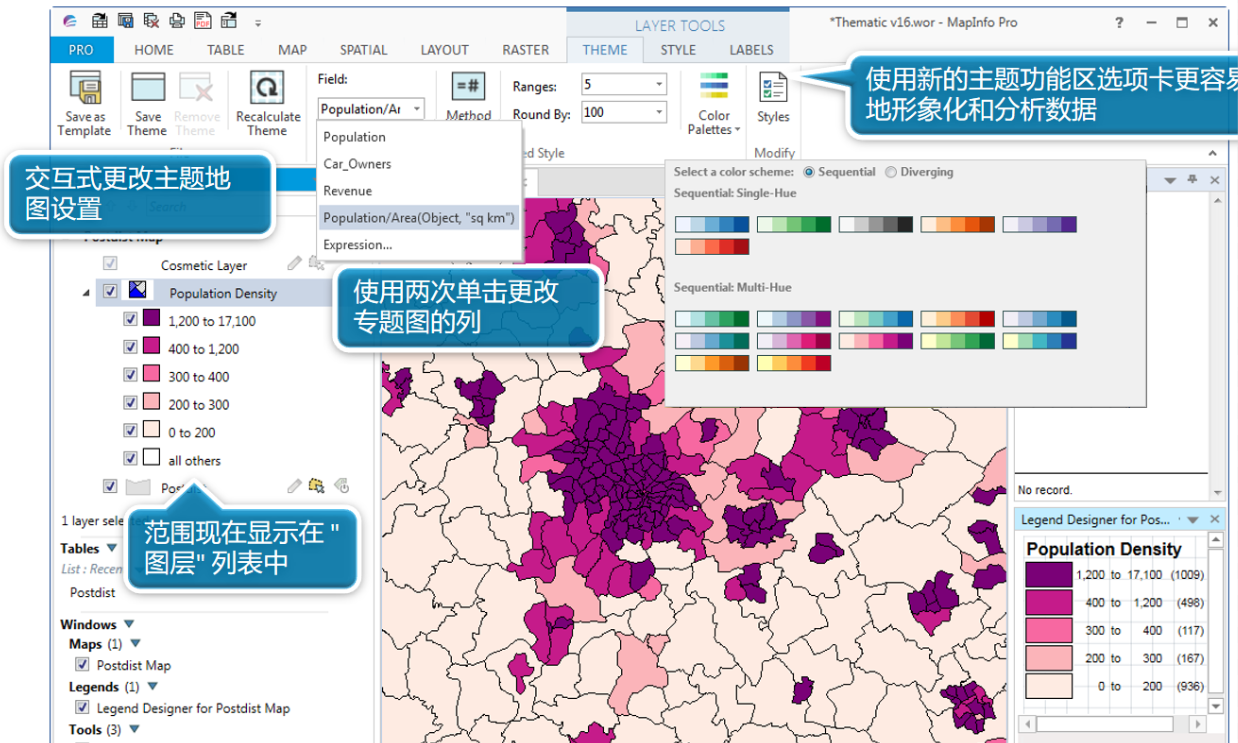Switch to the STYLE ribbon tab
This screenshot has width=1238, height=743.
678,50
